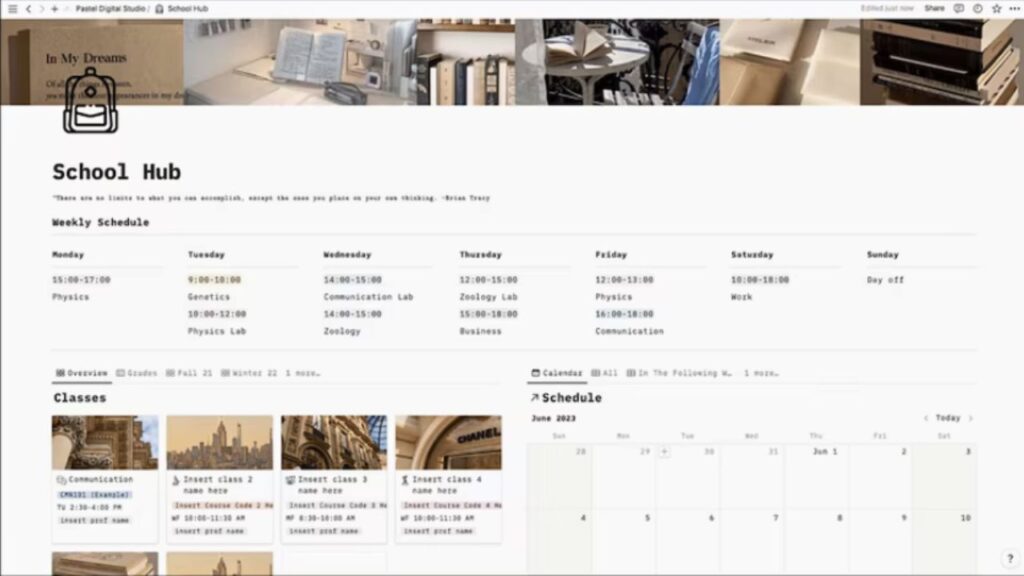Advance calendar to next month
This screenshot has height=576, width=1024.
[x=970, y=418]
